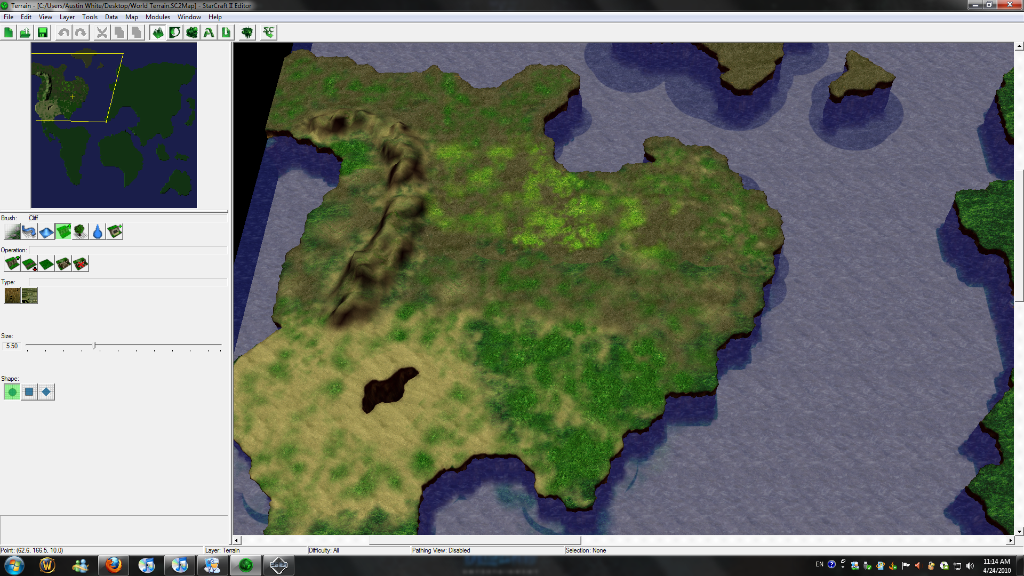
Task: Select the highlighted Cliff brush icon
Action: (x=63, y=231)
